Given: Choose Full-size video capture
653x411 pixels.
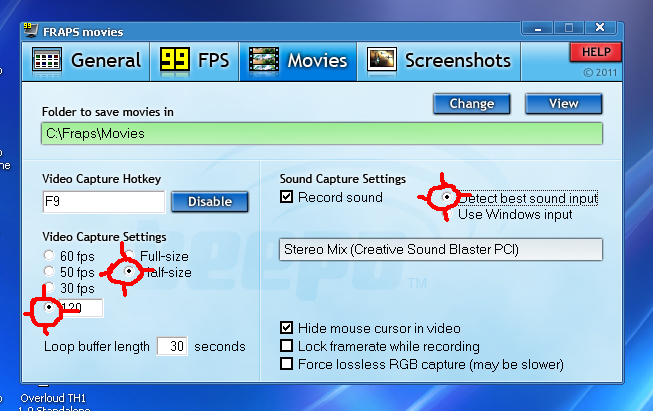Looking at the screenshot, I should point(130,255).
